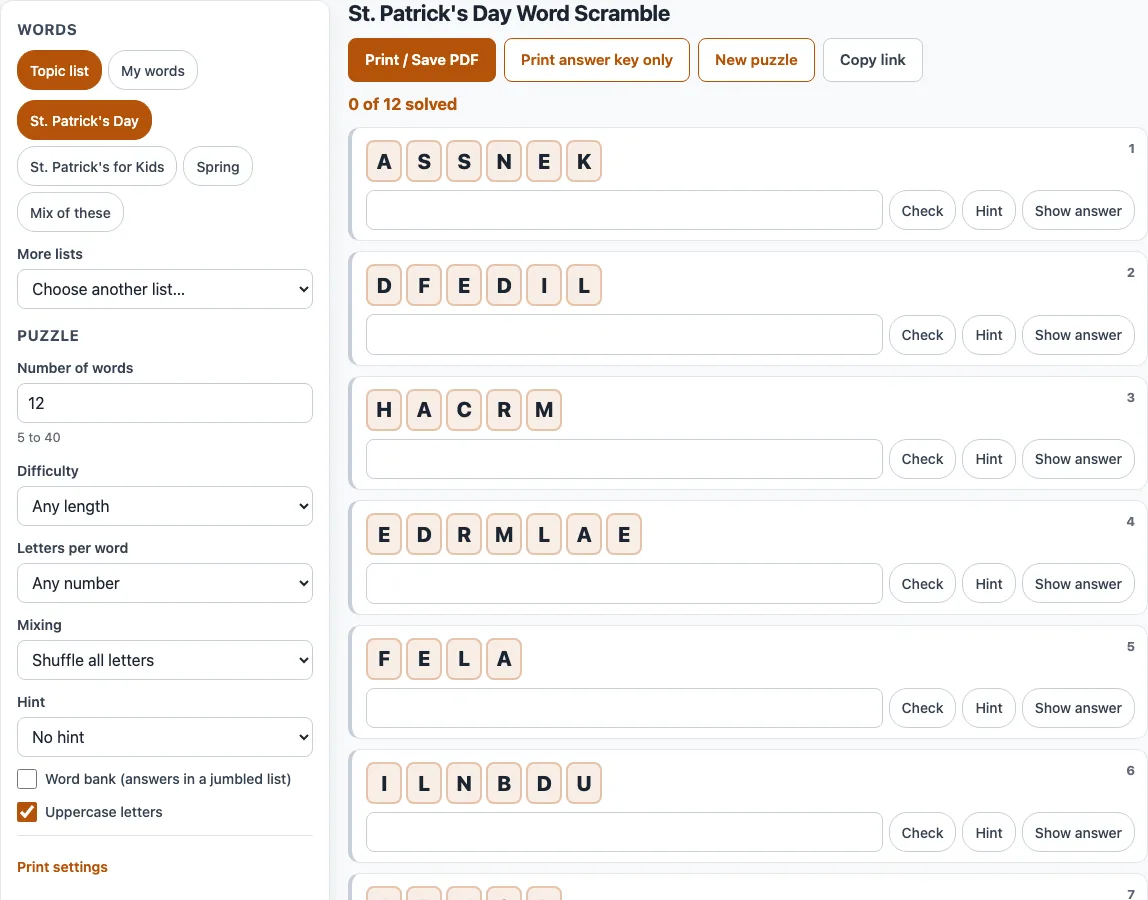
Task: Show answer for puzzle 5
Action: (x=1078, y=708)
